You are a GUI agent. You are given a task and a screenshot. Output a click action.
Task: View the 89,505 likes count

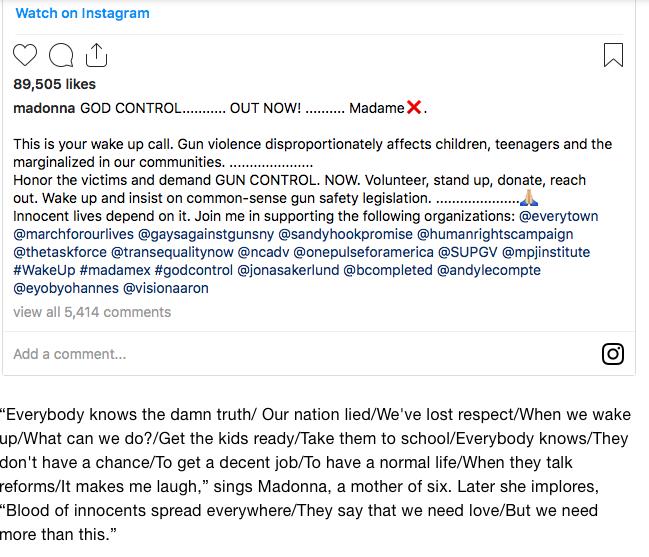point(54,84)
